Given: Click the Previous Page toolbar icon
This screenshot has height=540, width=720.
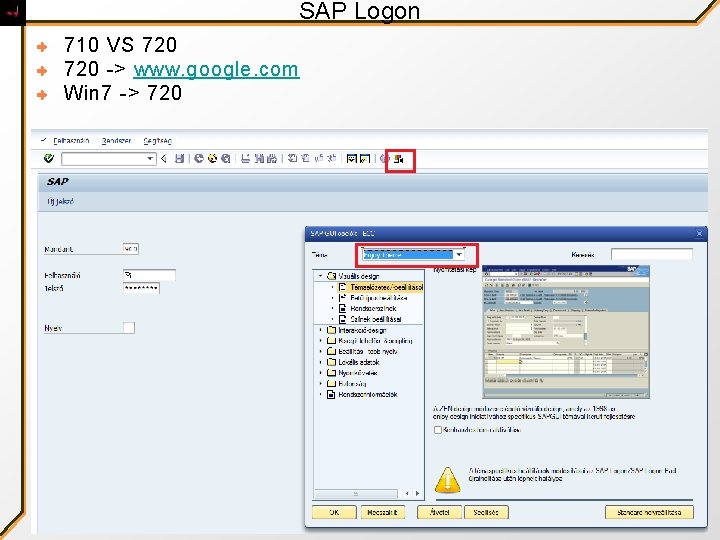Looking at the screenshot, I should pos(305,159).
